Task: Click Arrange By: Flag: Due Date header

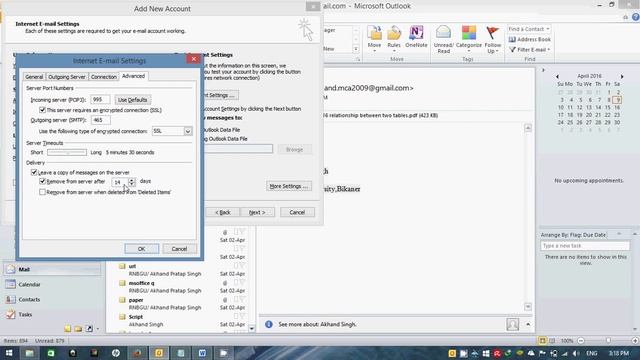Action: 573,235
